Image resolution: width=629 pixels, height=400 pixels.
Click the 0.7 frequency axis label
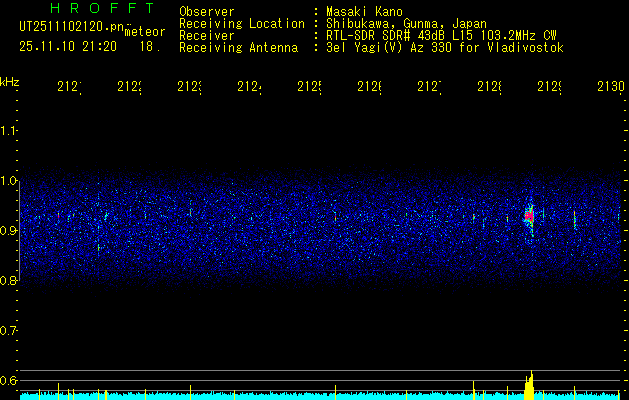[8, 331]
